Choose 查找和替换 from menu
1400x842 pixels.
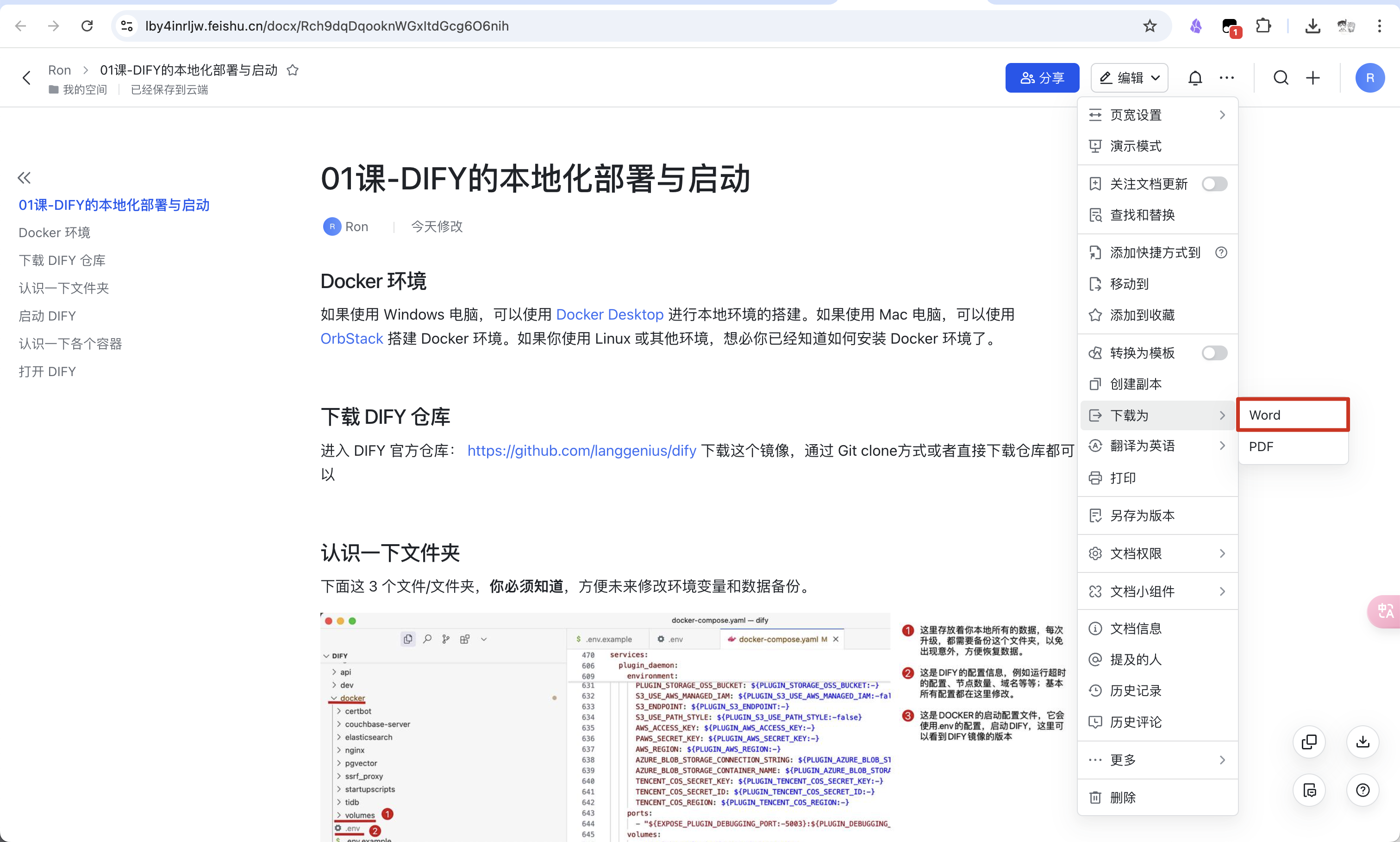1157,215
